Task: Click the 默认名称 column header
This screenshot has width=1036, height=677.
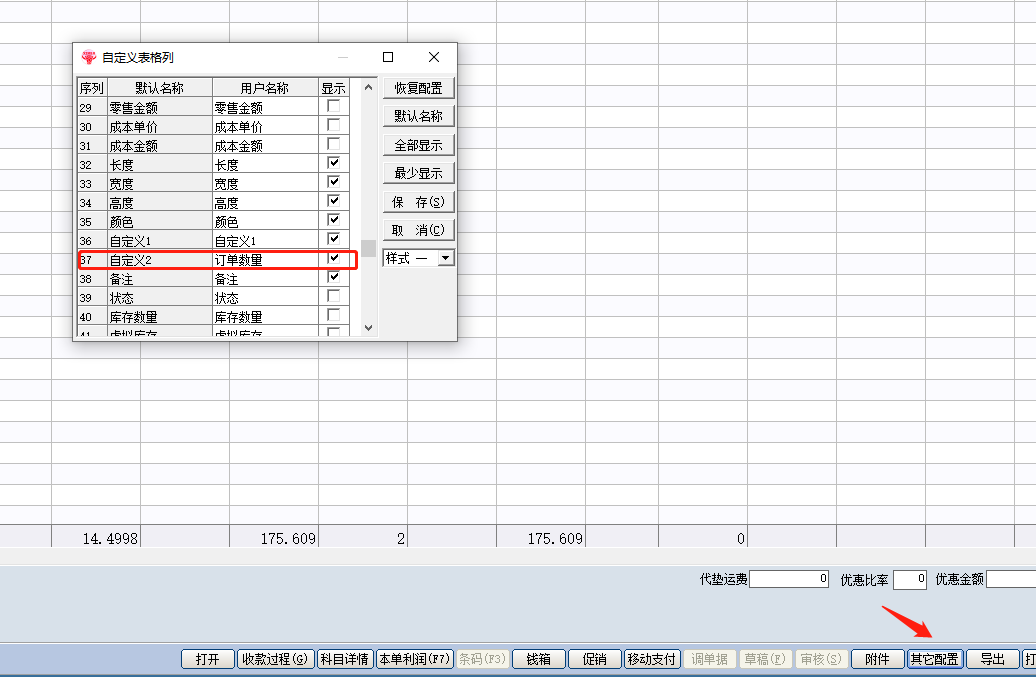Action: click(159, 88)
